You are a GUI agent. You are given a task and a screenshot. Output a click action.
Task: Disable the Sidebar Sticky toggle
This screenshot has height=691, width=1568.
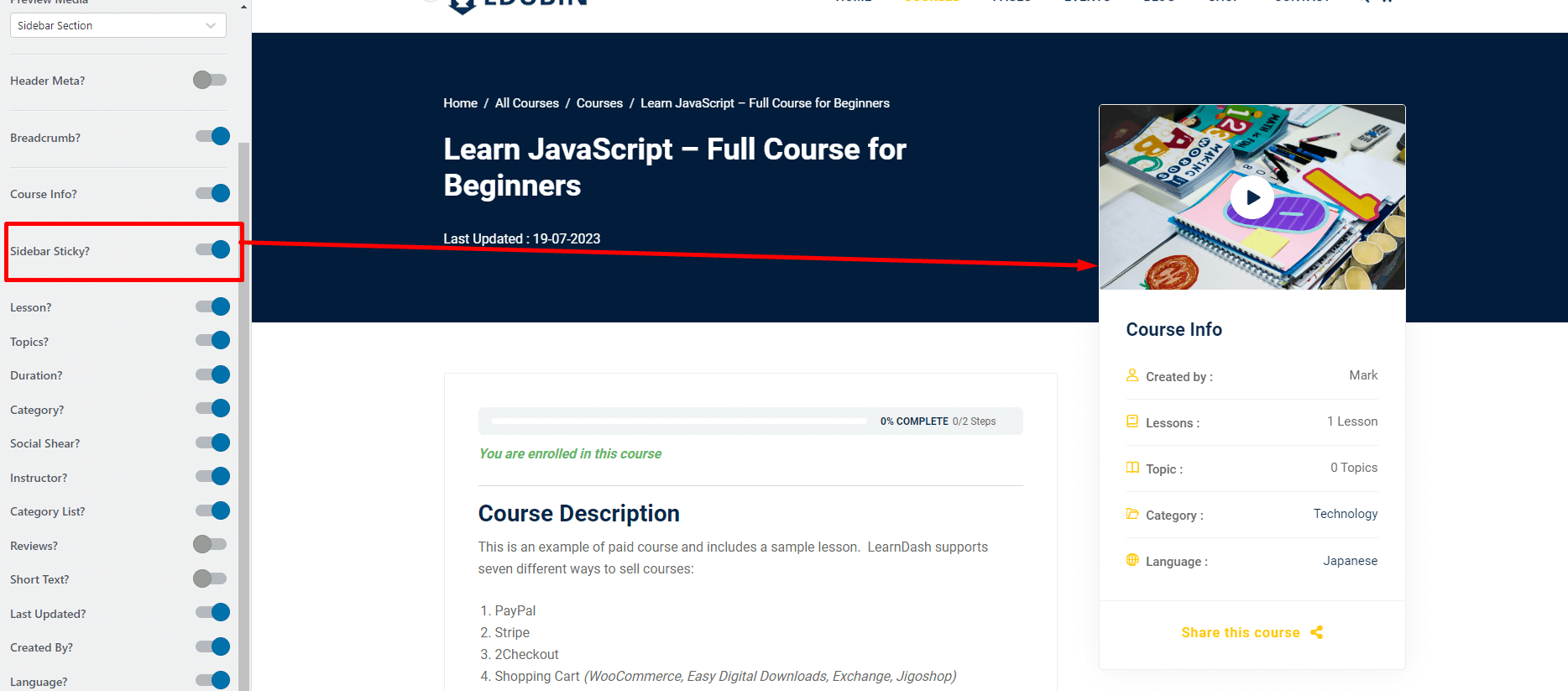pyautogui.click(x=212, y=249)
